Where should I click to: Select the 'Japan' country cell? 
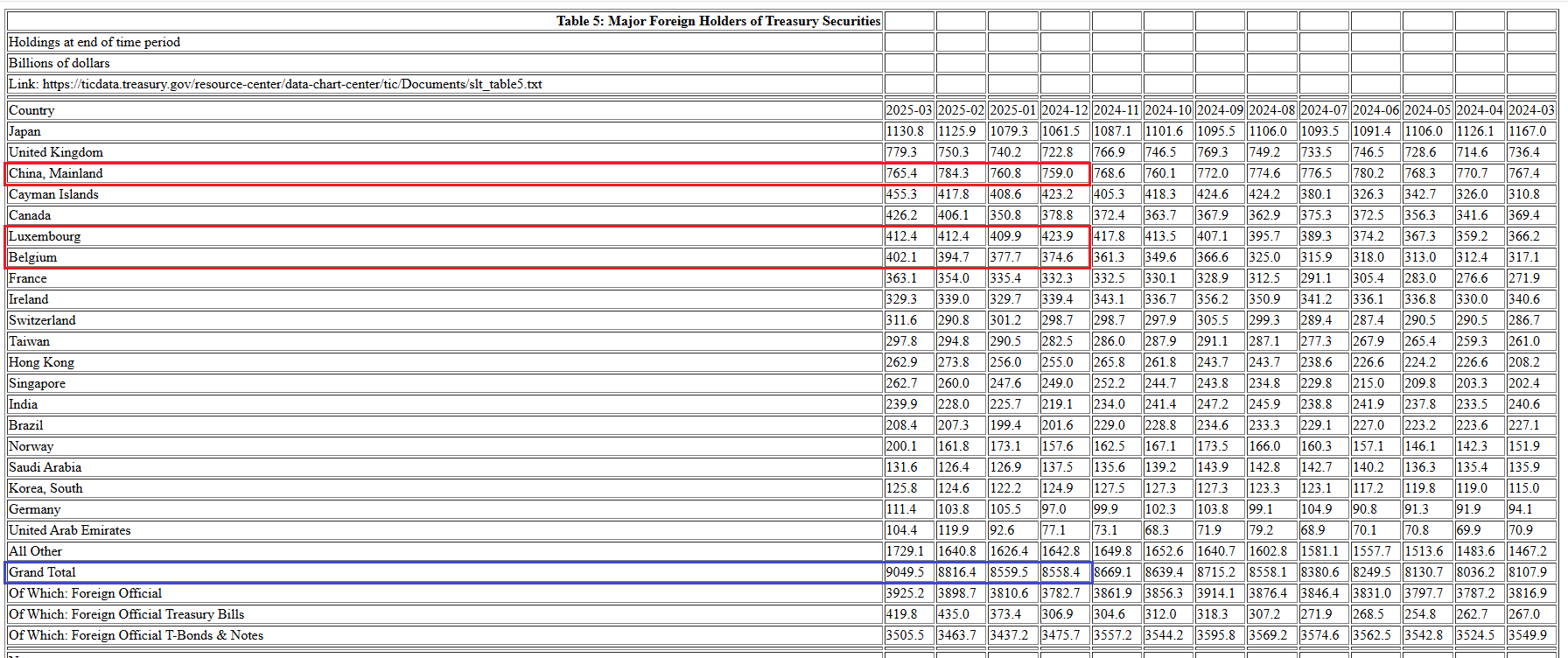[444, 131]
